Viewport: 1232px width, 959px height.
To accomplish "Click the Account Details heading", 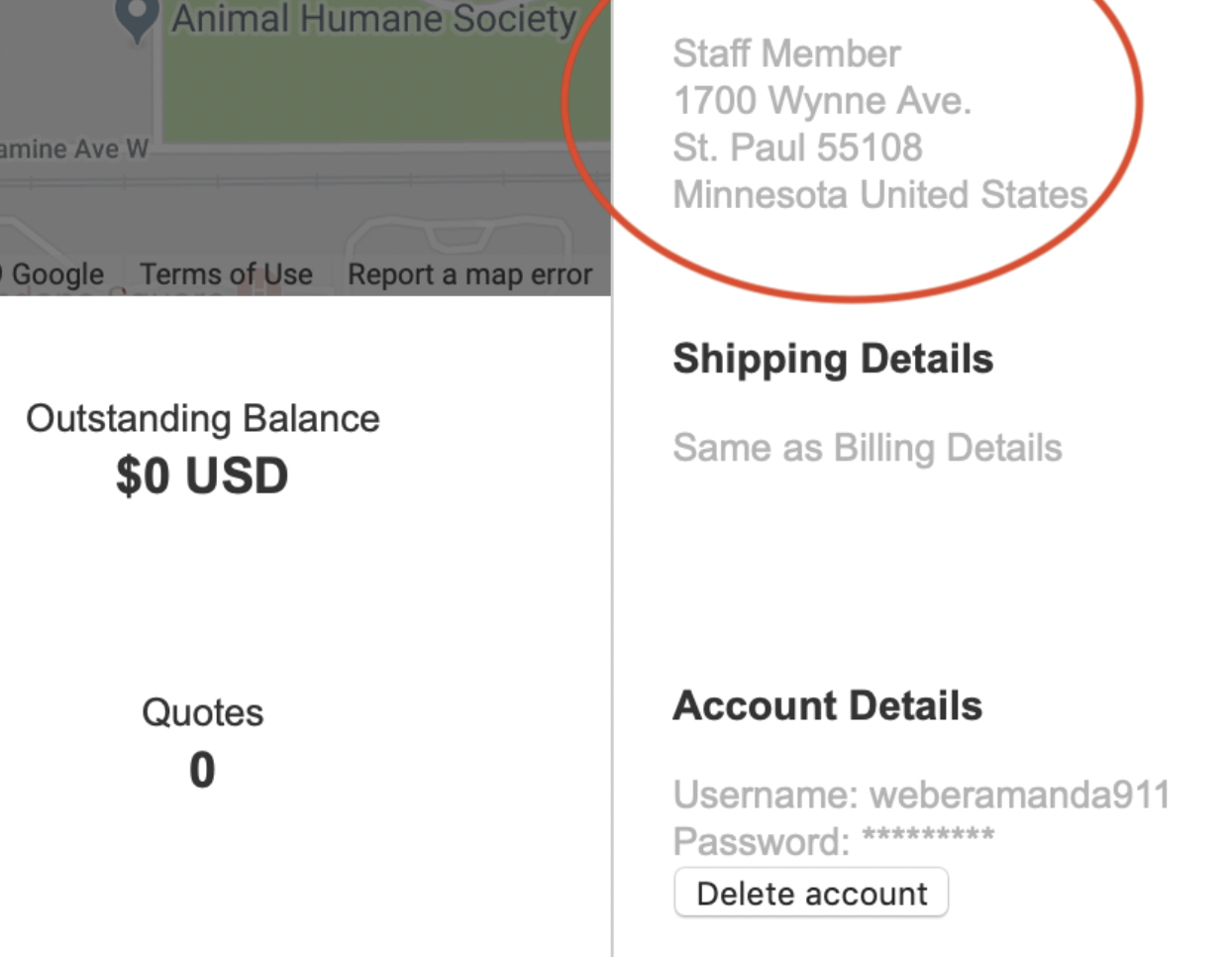I will (827, 706).
